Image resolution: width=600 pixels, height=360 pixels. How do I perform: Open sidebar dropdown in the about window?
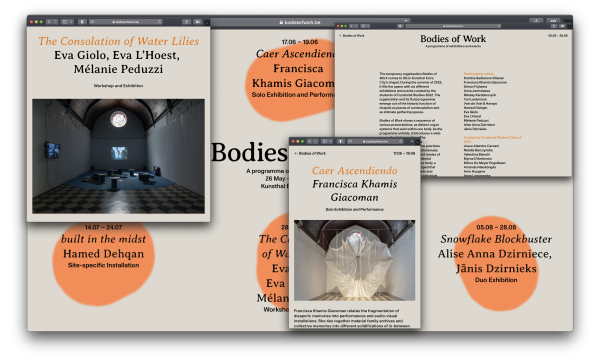point(368,26)
